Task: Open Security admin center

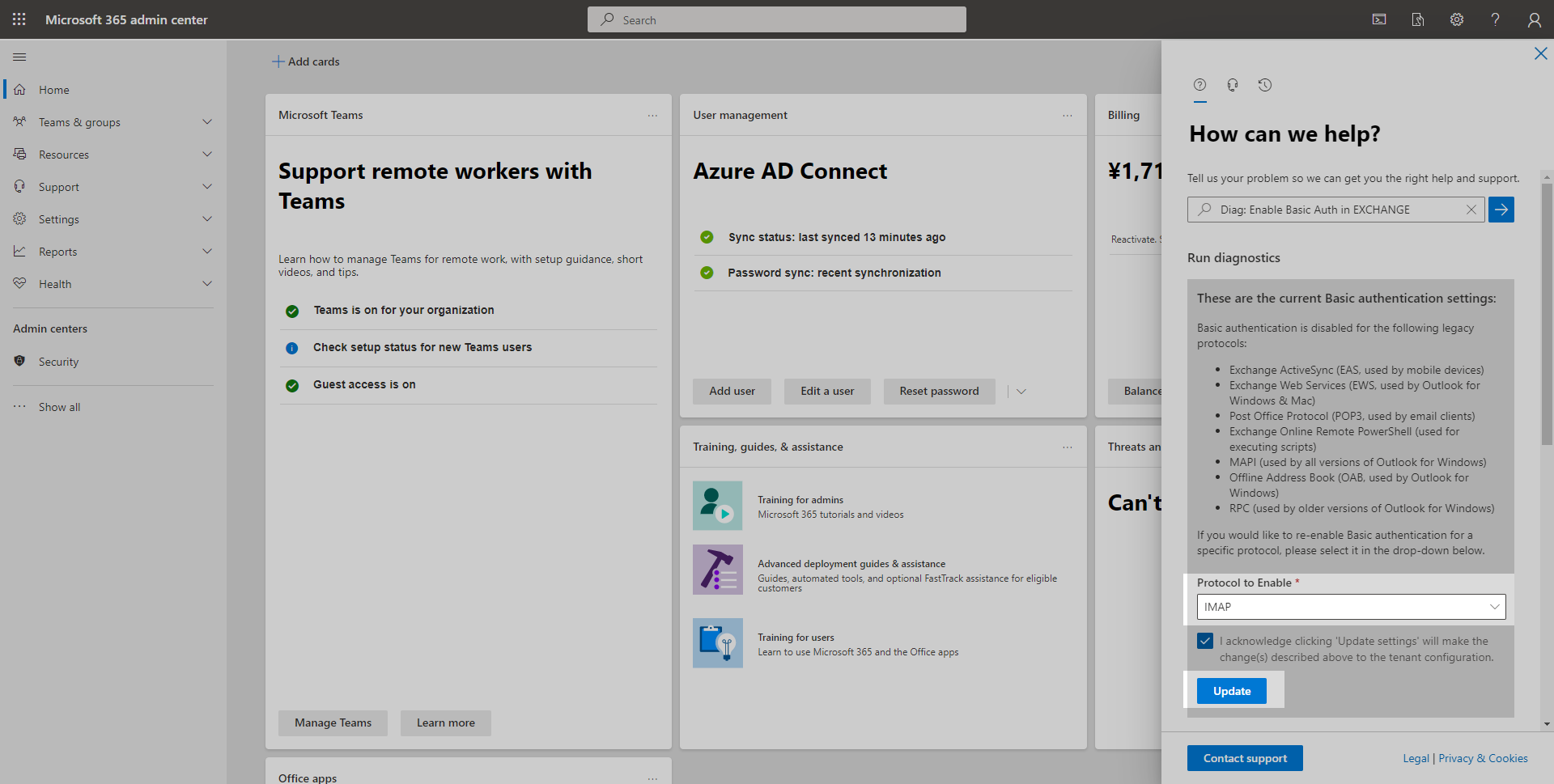Action: (x=58, y=362)
